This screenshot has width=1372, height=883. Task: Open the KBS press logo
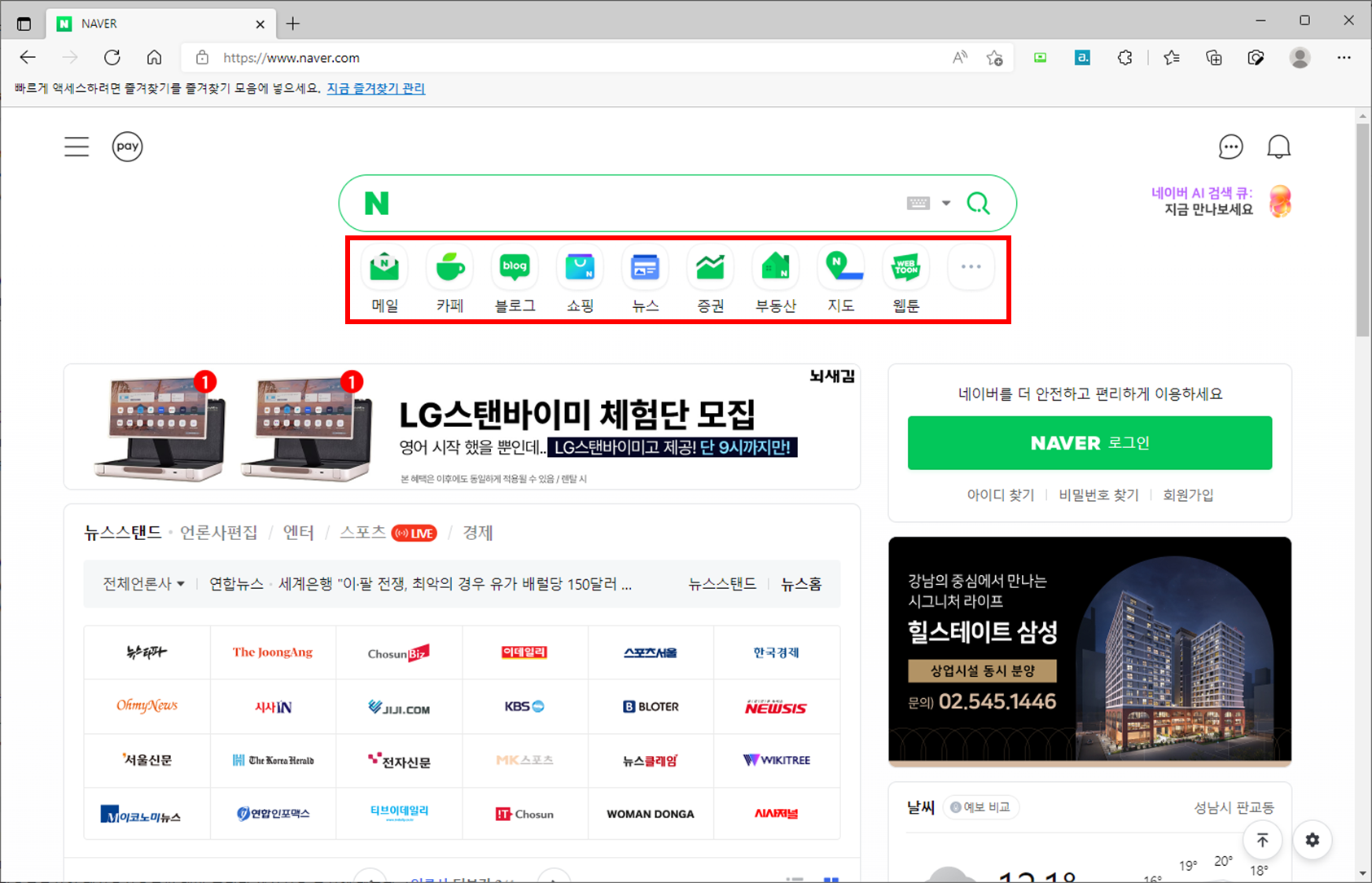(x=524, y=706)
